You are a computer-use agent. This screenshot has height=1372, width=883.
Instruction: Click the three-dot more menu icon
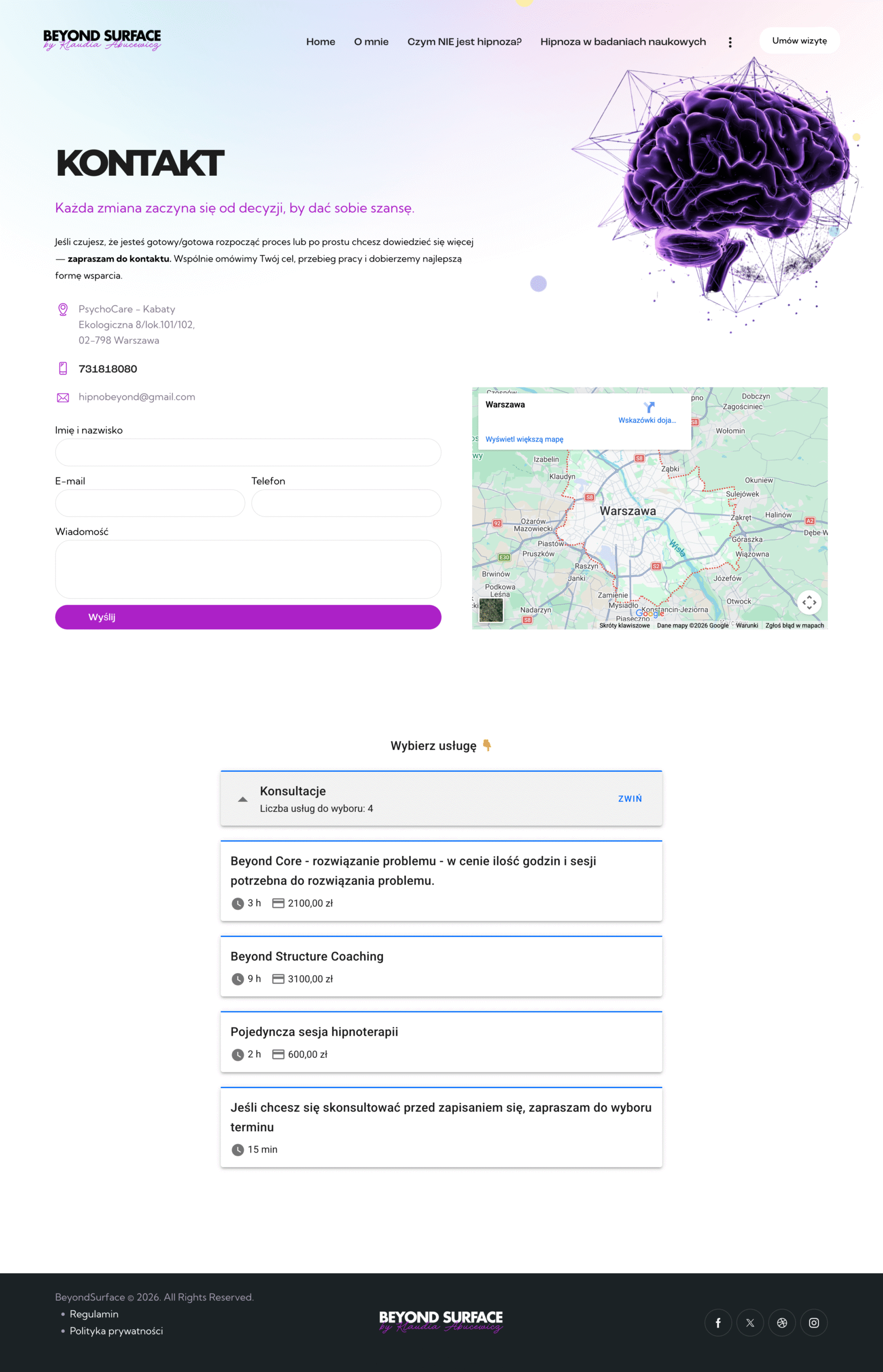point(730,42)
